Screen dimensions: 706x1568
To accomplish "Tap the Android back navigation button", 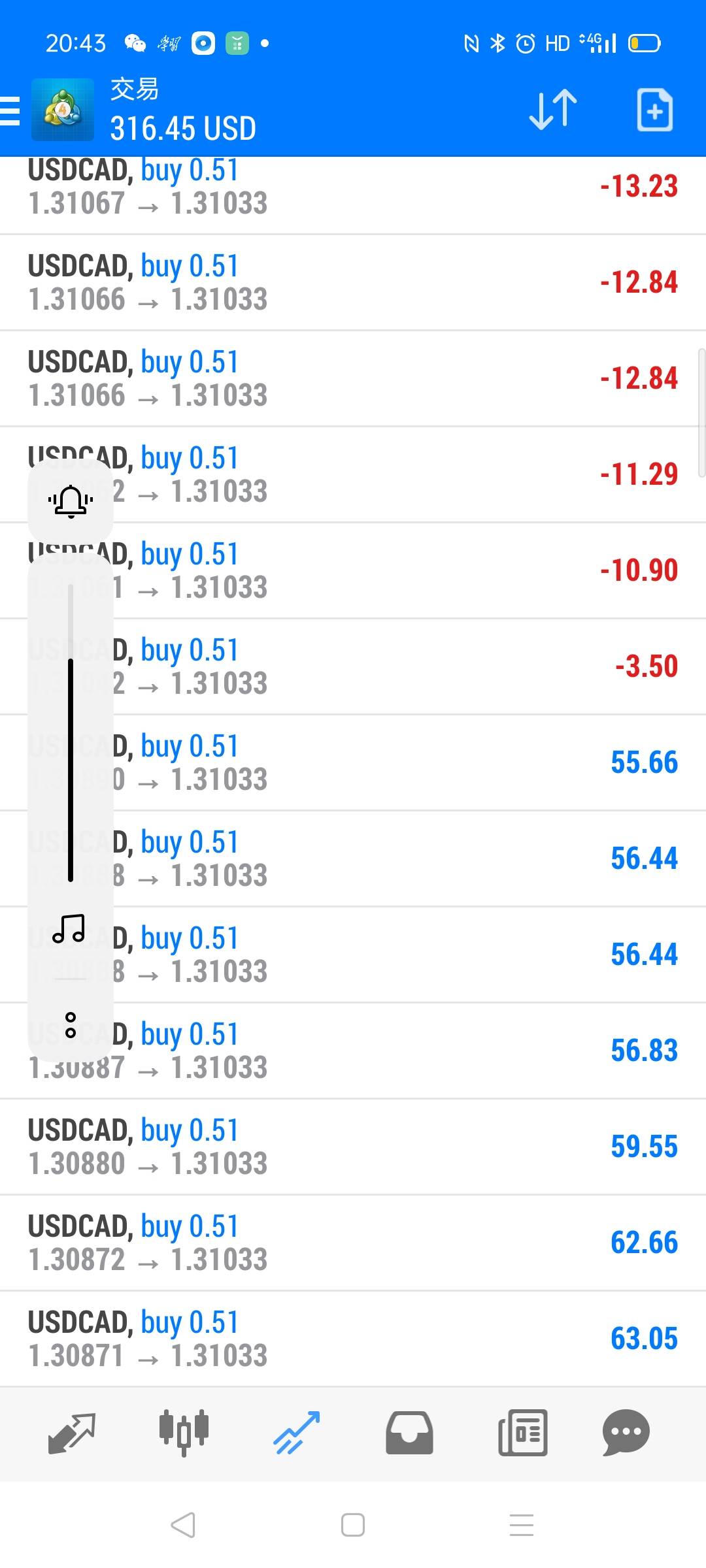I will click(183, 1525).
